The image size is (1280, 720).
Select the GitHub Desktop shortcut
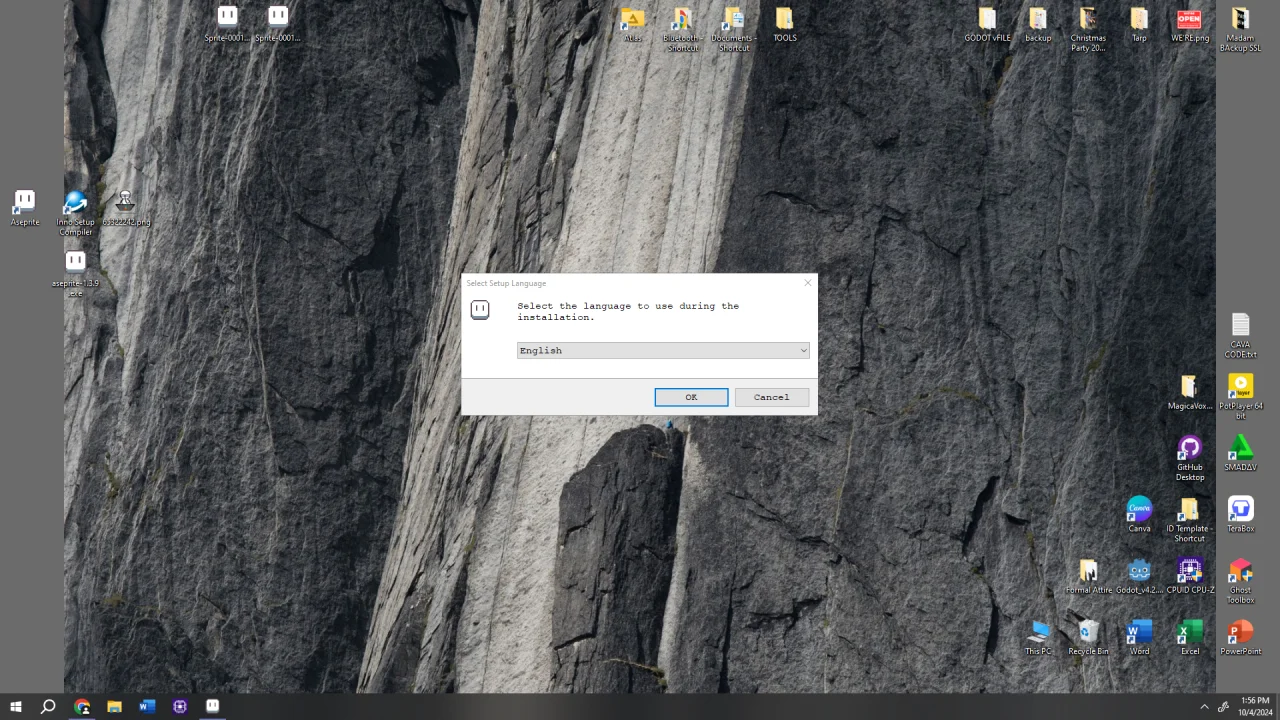pyautogui.click(x=1189, y=458)
